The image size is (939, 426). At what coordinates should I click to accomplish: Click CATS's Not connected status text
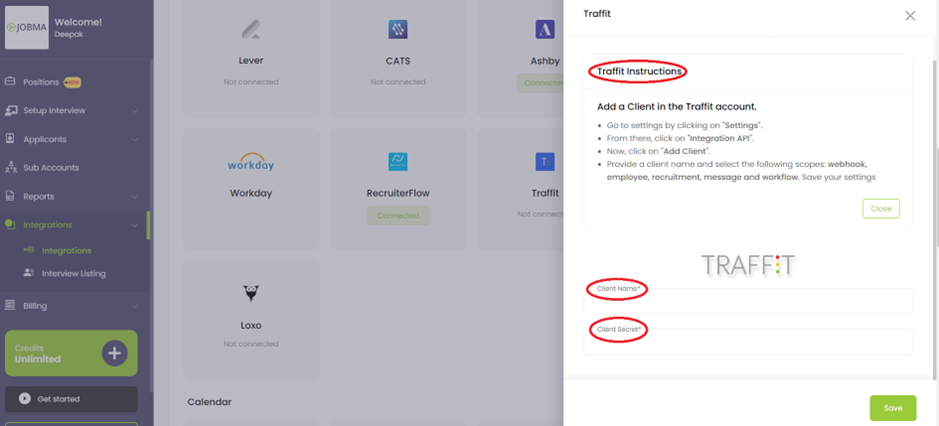[x=398, y=82]
